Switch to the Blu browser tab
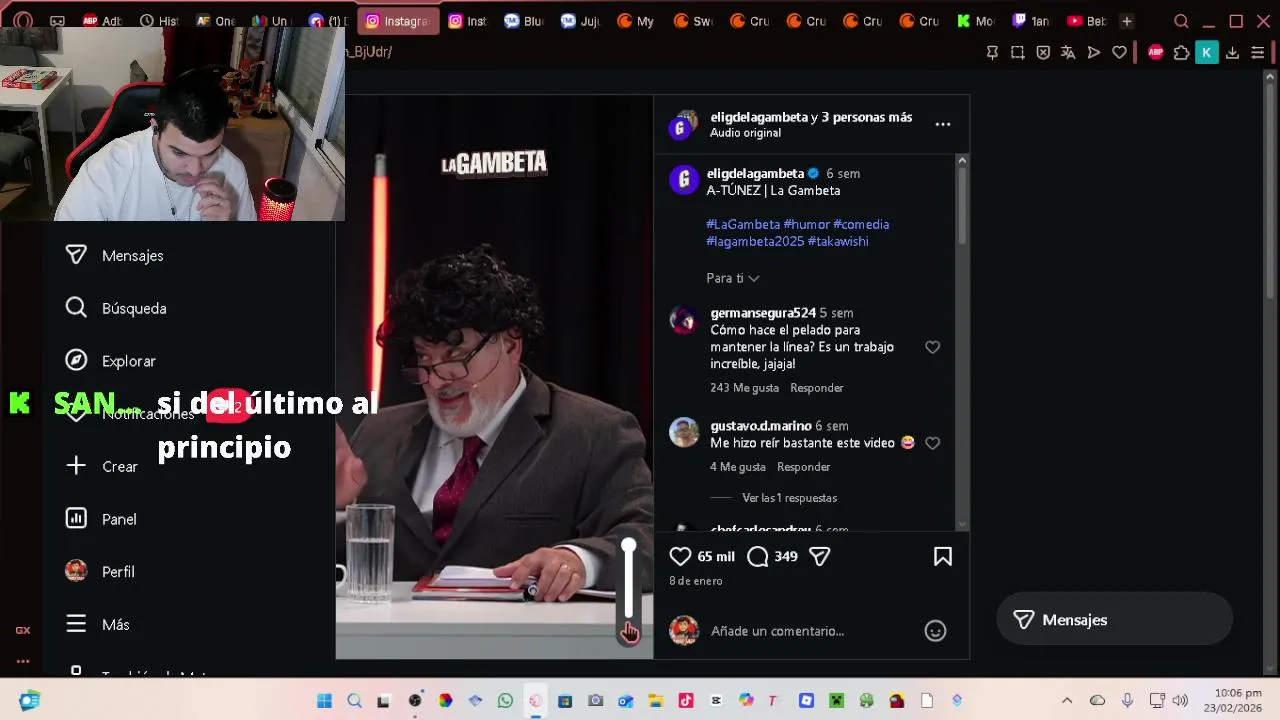 (x=523, y=21)
